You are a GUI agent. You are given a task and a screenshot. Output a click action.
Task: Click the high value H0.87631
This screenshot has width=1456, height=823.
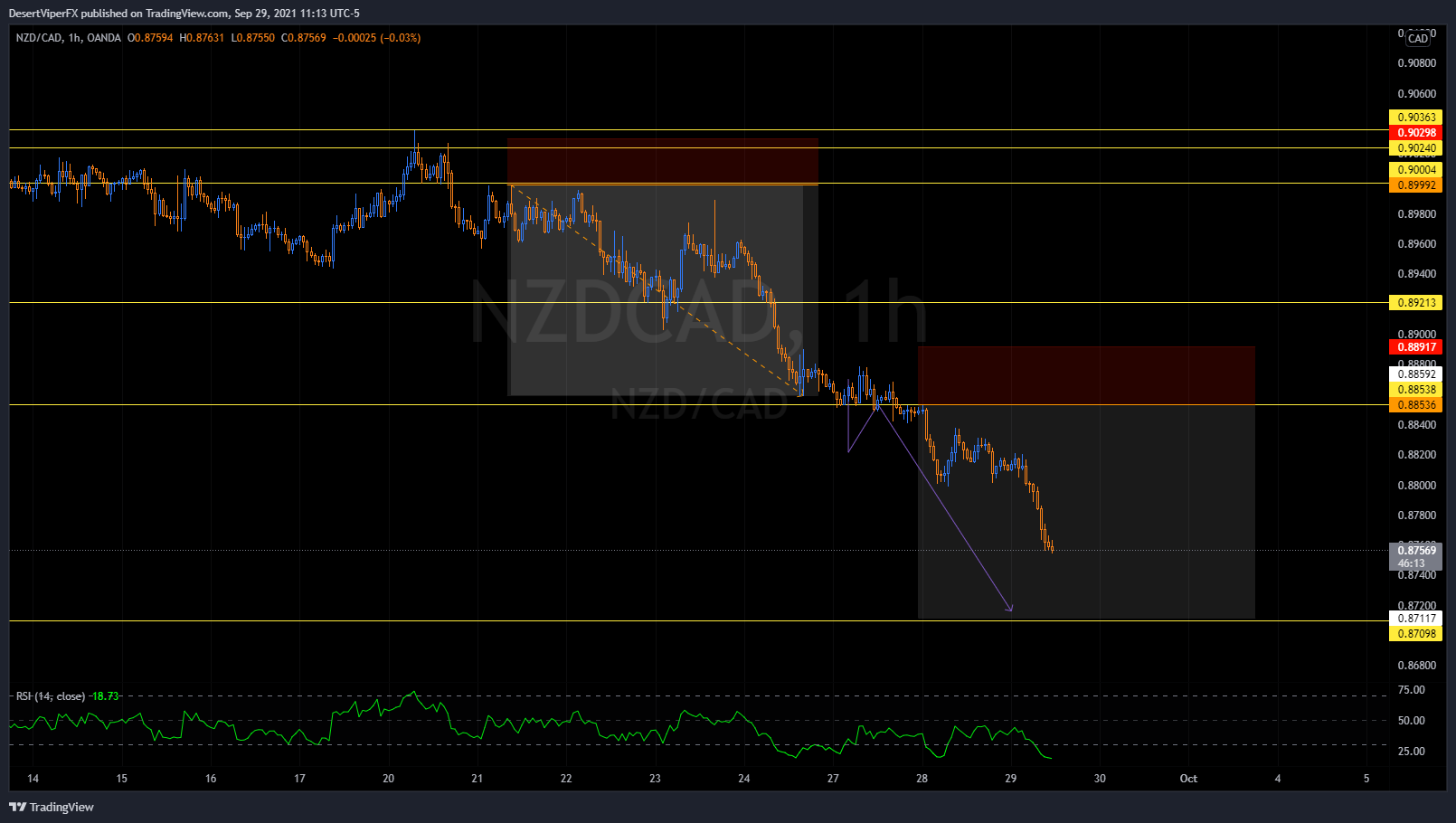202,38
